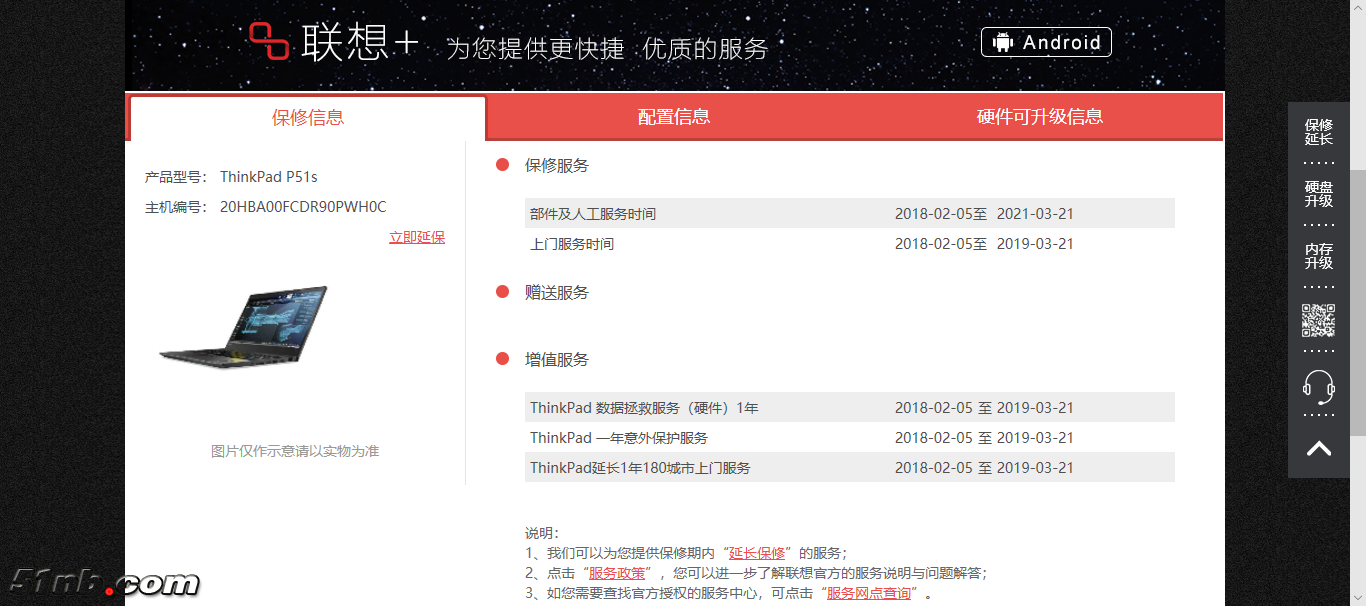Screen dimensions: 1366x606
Task: Click the red bullet beside 保修服务
Action: click(503, 165)
